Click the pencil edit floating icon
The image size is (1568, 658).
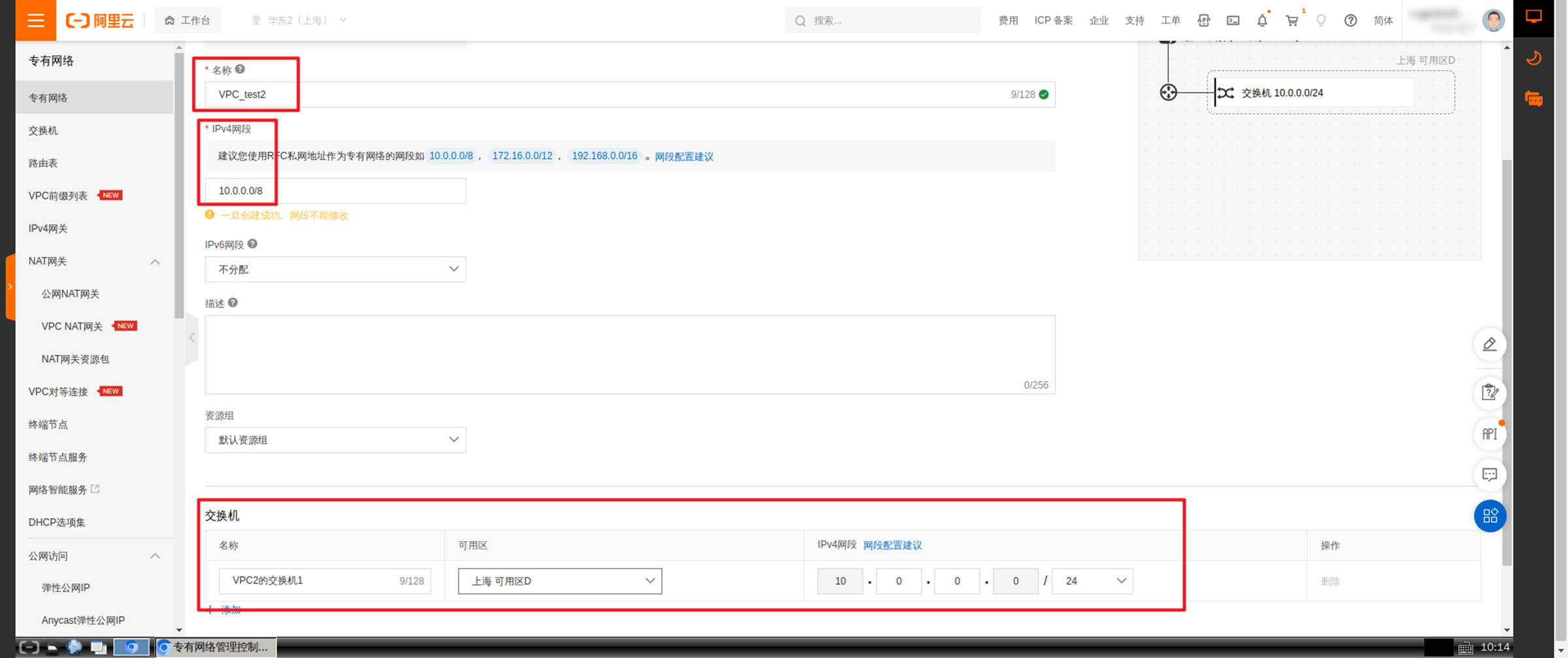(1490, 344)
